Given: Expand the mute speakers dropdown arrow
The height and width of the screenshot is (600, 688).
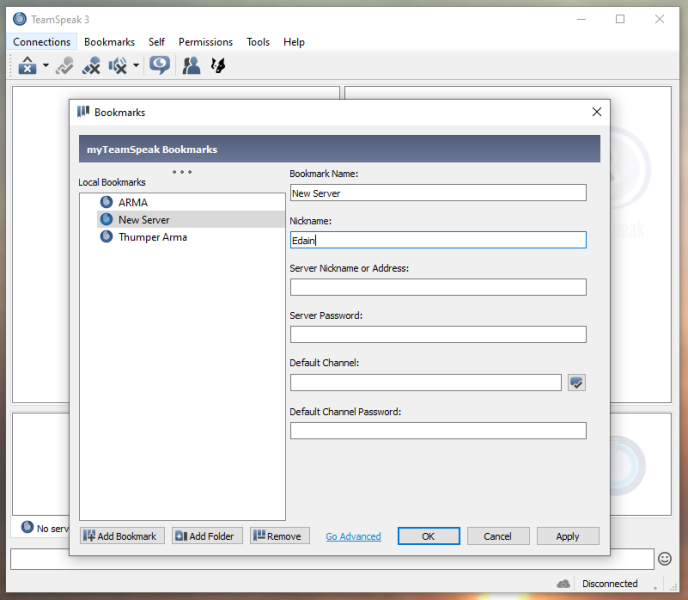Looking at the screenshot, I should [135, 67].
